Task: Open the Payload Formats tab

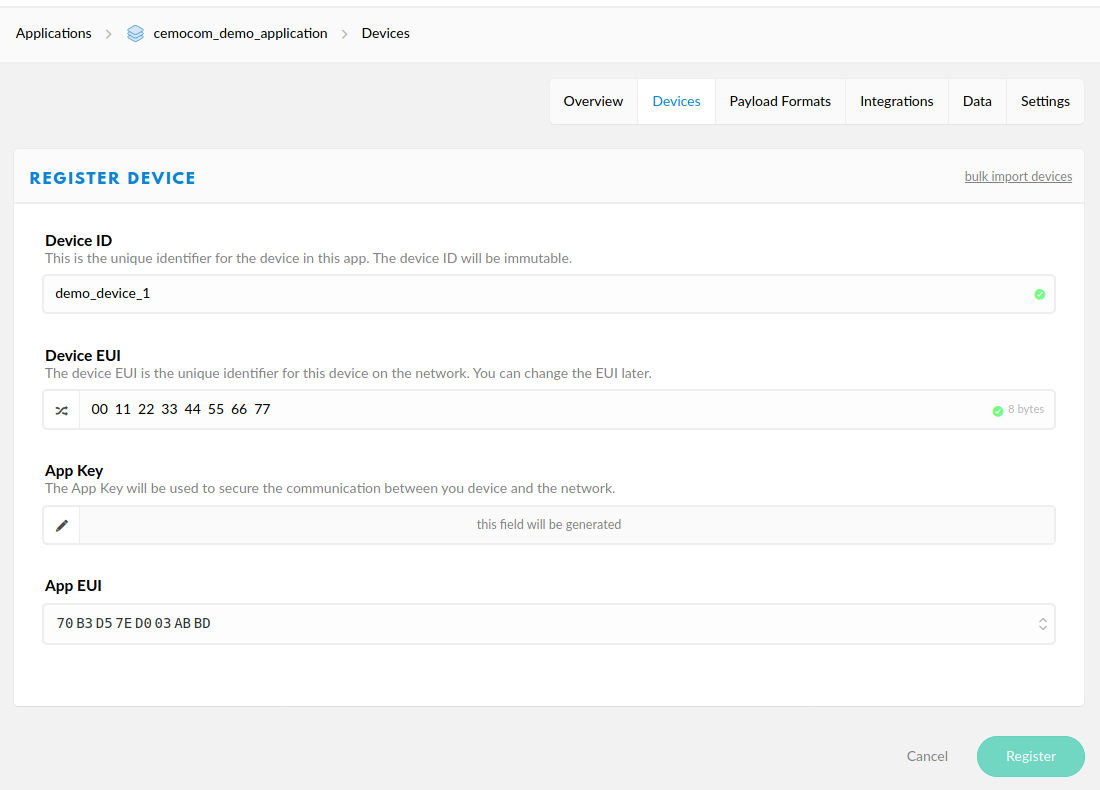Action: 780,102
